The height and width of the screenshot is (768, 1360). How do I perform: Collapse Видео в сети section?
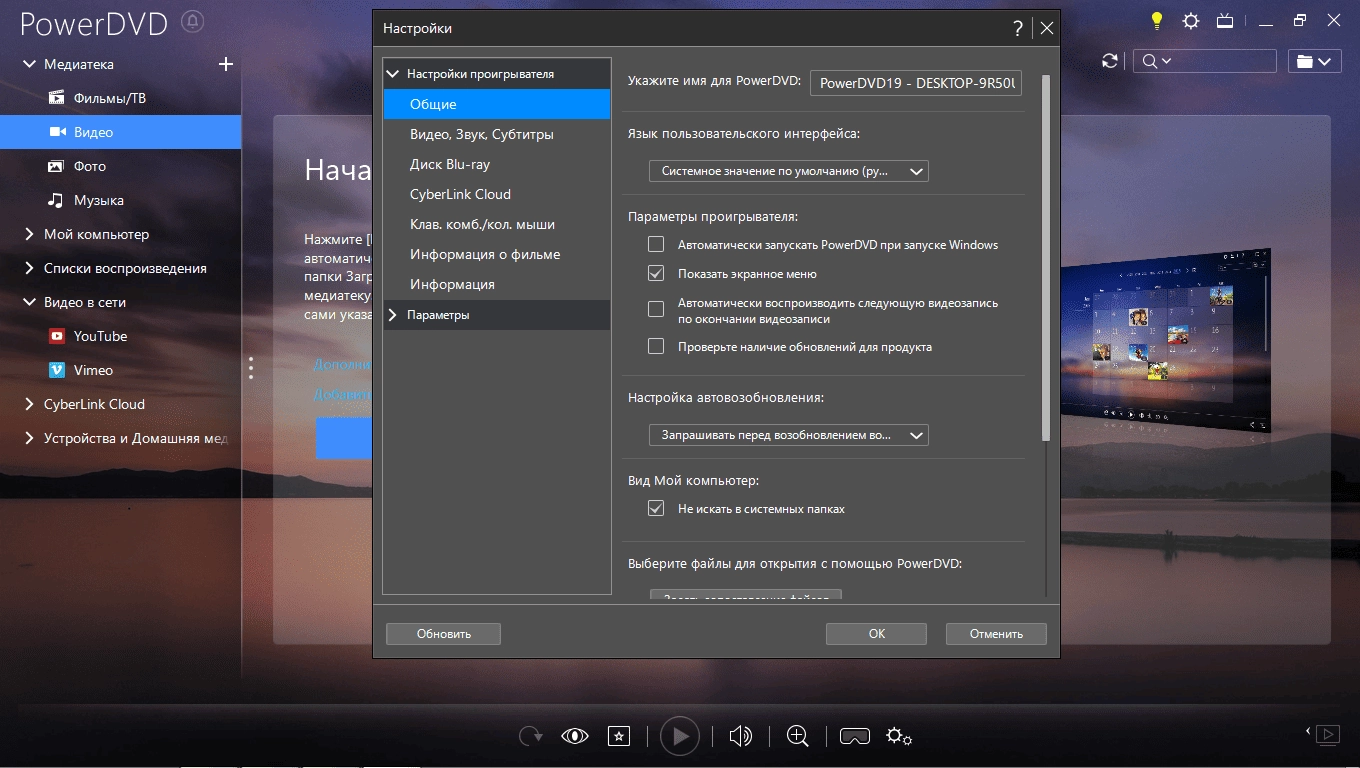tap(29, 302)
